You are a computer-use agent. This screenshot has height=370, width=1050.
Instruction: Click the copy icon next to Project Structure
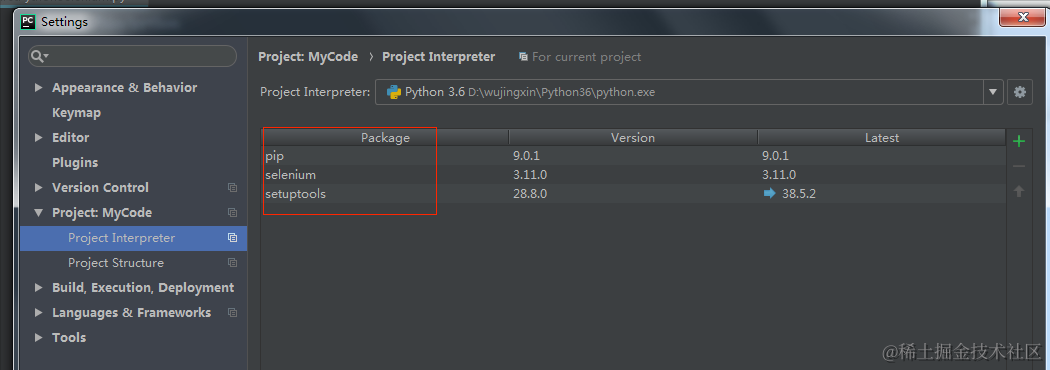tap(232, 263)
